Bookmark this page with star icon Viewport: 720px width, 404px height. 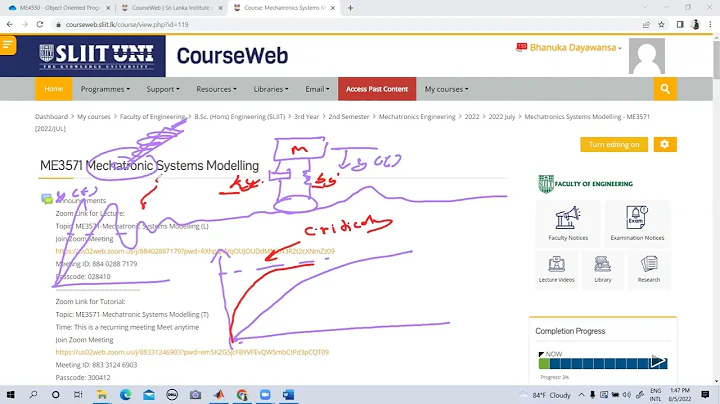(661, 24)
